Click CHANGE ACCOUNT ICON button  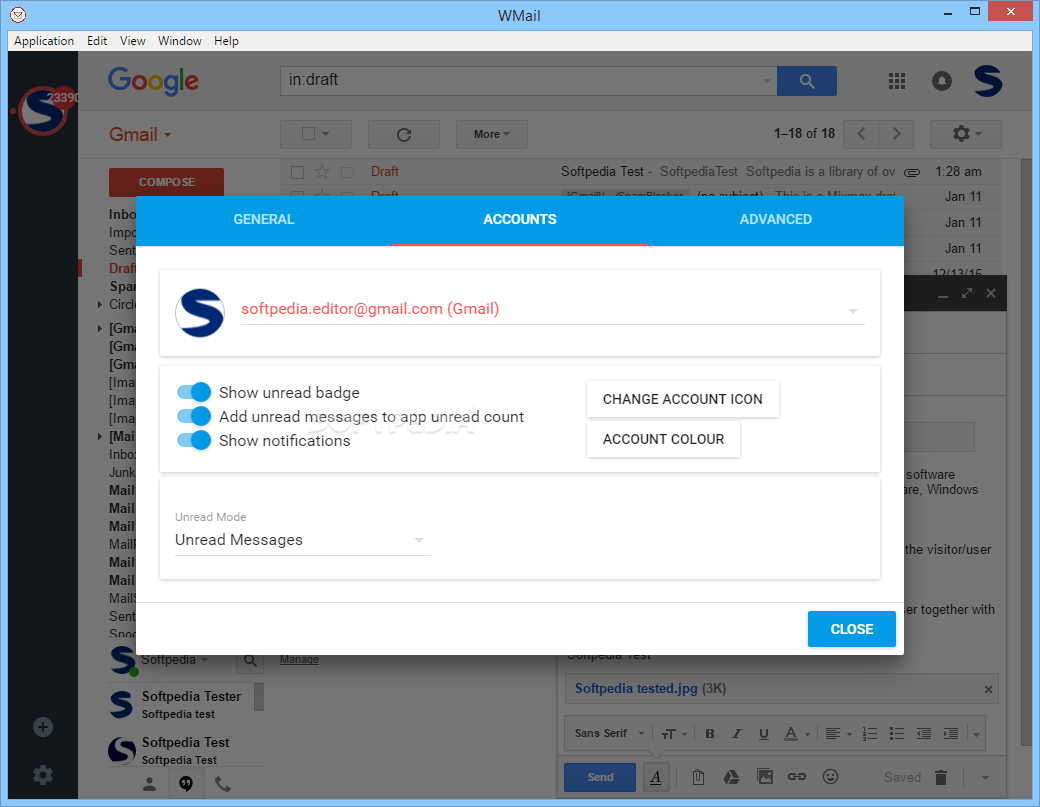(682, 399)
